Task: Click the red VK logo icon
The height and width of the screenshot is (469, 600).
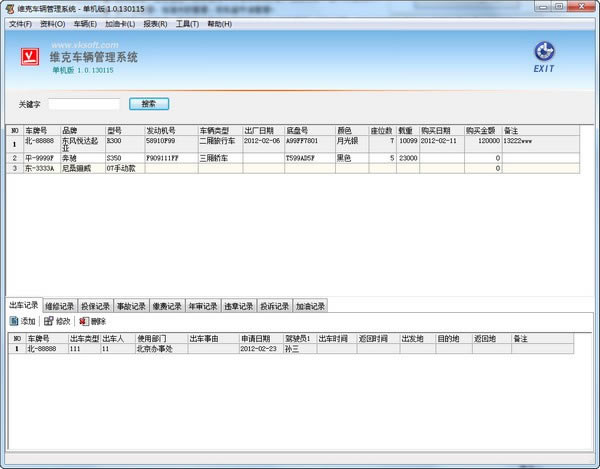Action: [x=28, y=56]
